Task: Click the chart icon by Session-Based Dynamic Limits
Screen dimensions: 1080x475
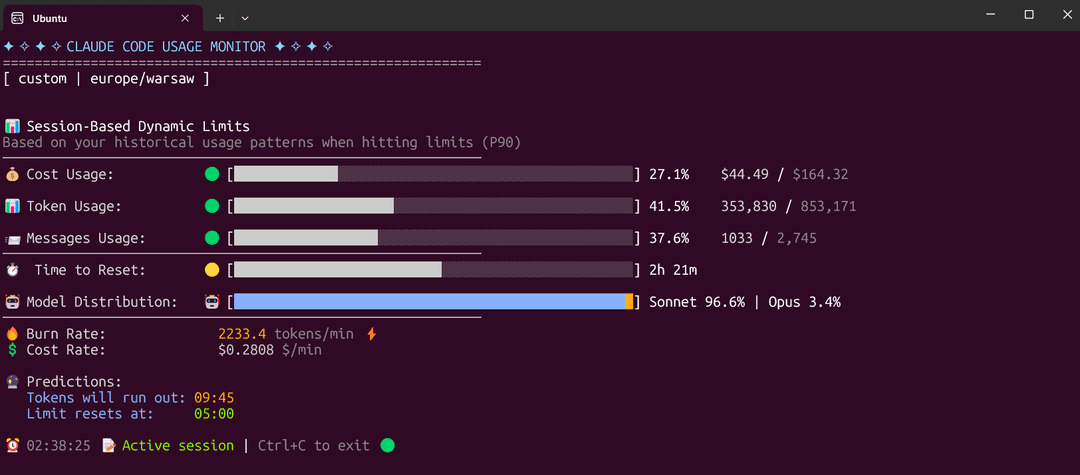Action: point(12,127)
